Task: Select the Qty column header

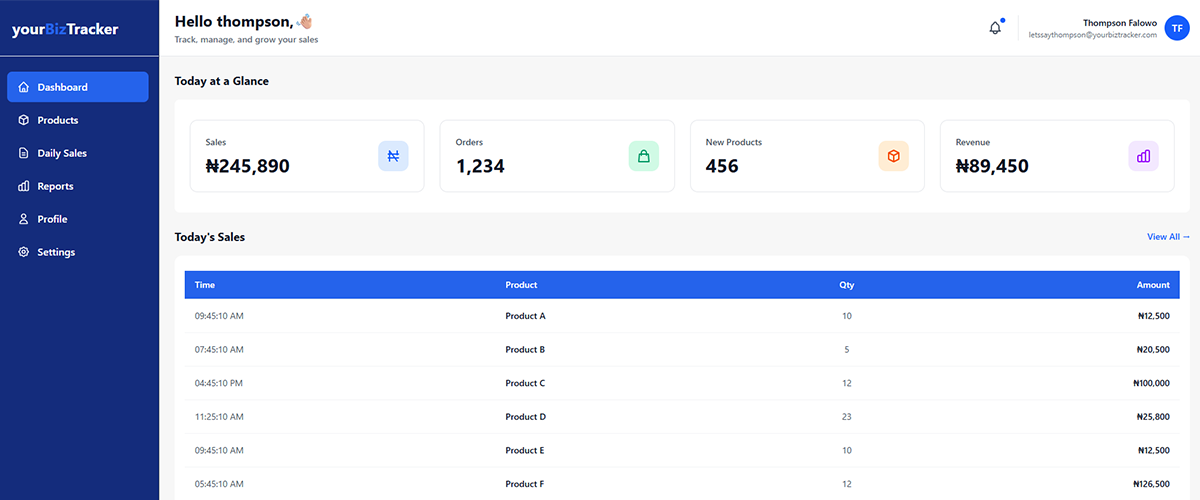Action: 846,285
